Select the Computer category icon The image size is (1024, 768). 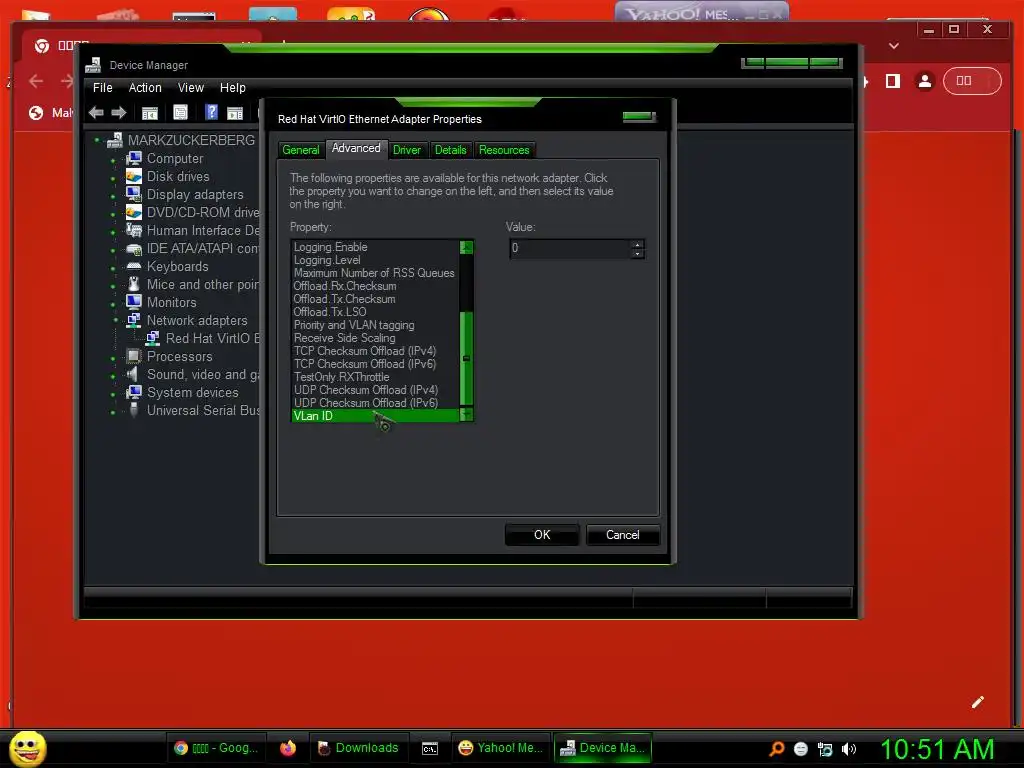134,158
